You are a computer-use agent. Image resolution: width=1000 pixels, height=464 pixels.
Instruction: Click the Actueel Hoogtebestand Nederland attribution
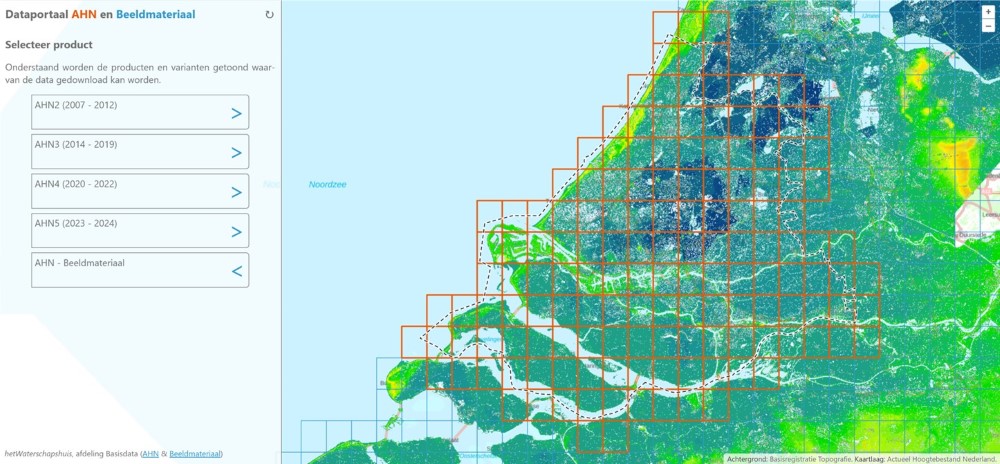click(x=943, y=459)
